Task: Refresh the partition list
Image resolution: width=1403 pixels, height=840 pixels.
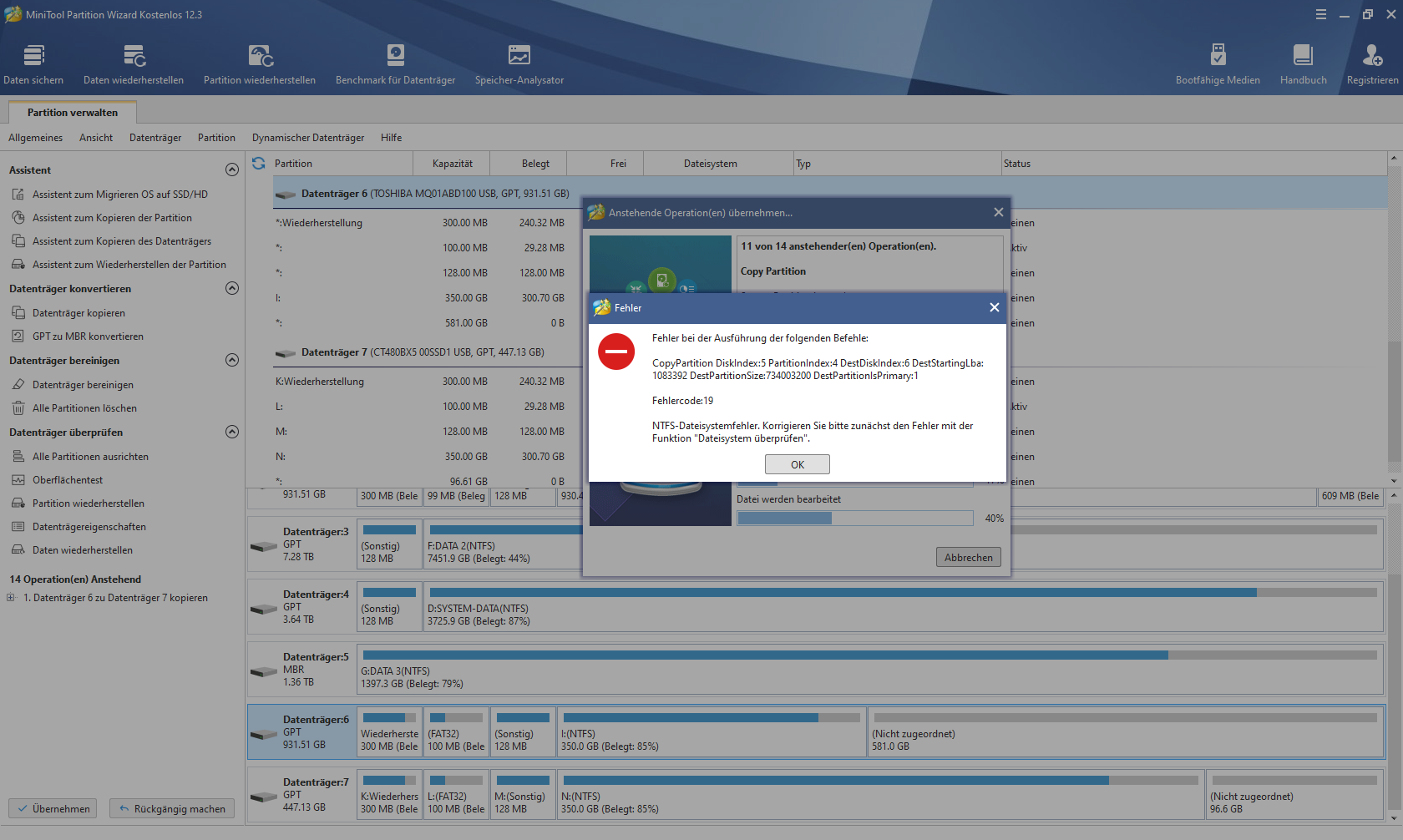Action: pyautogui.click(x=259, y=164)
